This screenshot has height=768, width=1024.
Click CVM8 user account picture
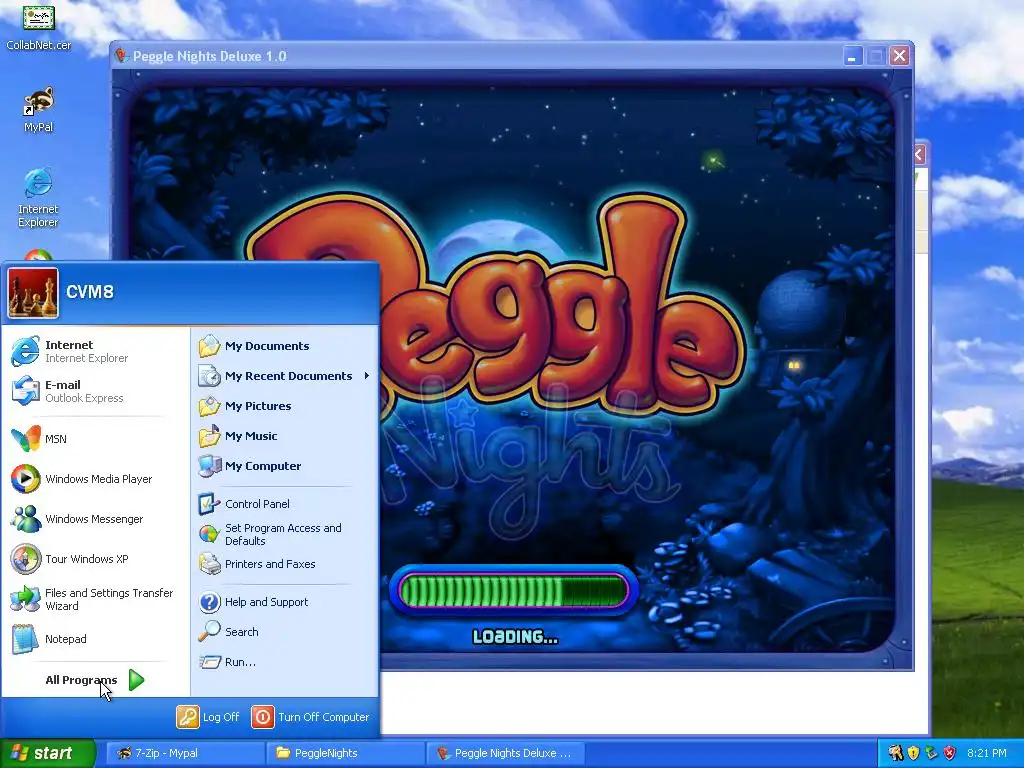(x=33, y=293)
